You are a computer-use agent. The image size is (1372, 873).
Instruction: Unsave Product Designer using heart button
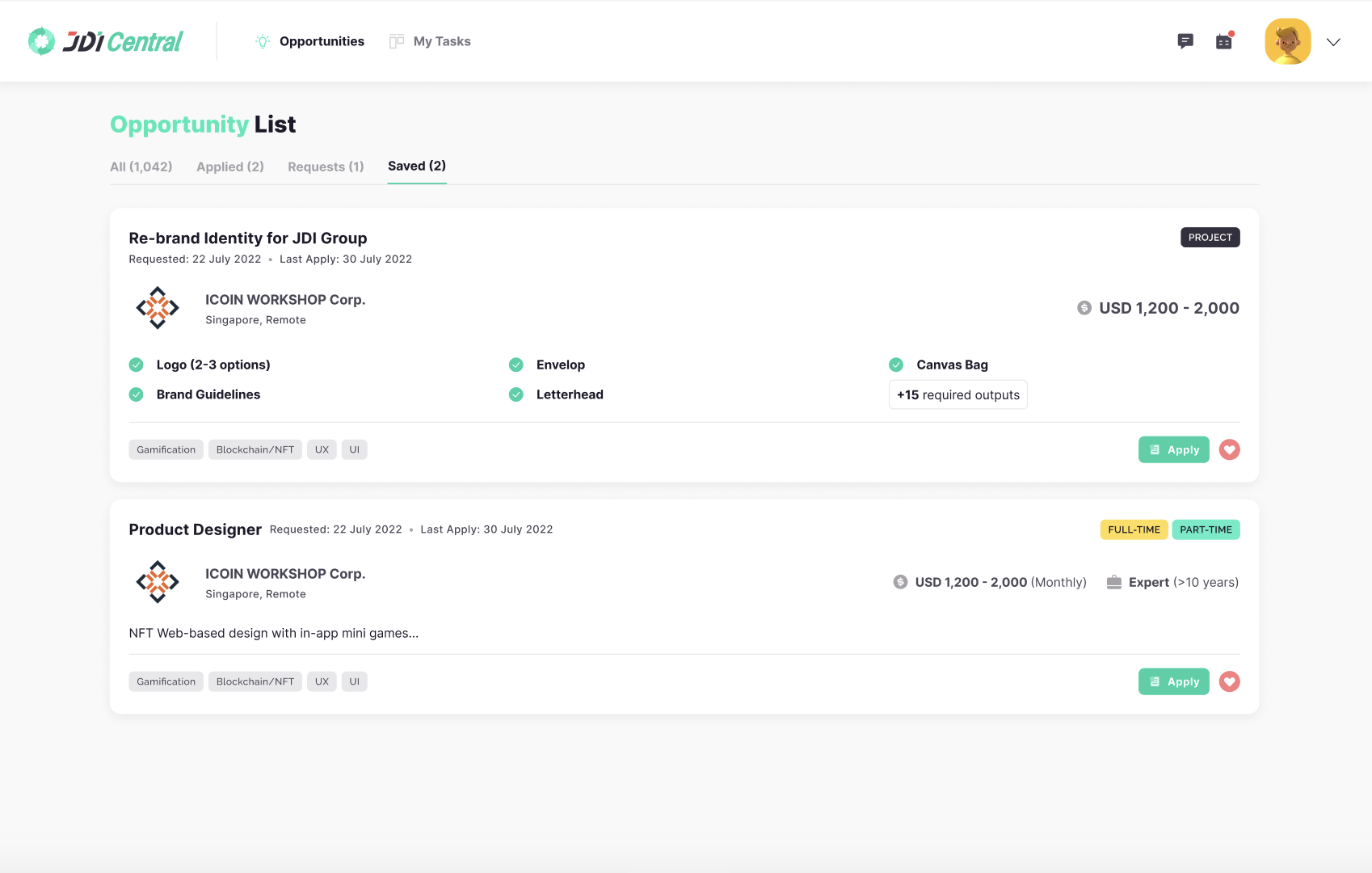[1229, 681]
